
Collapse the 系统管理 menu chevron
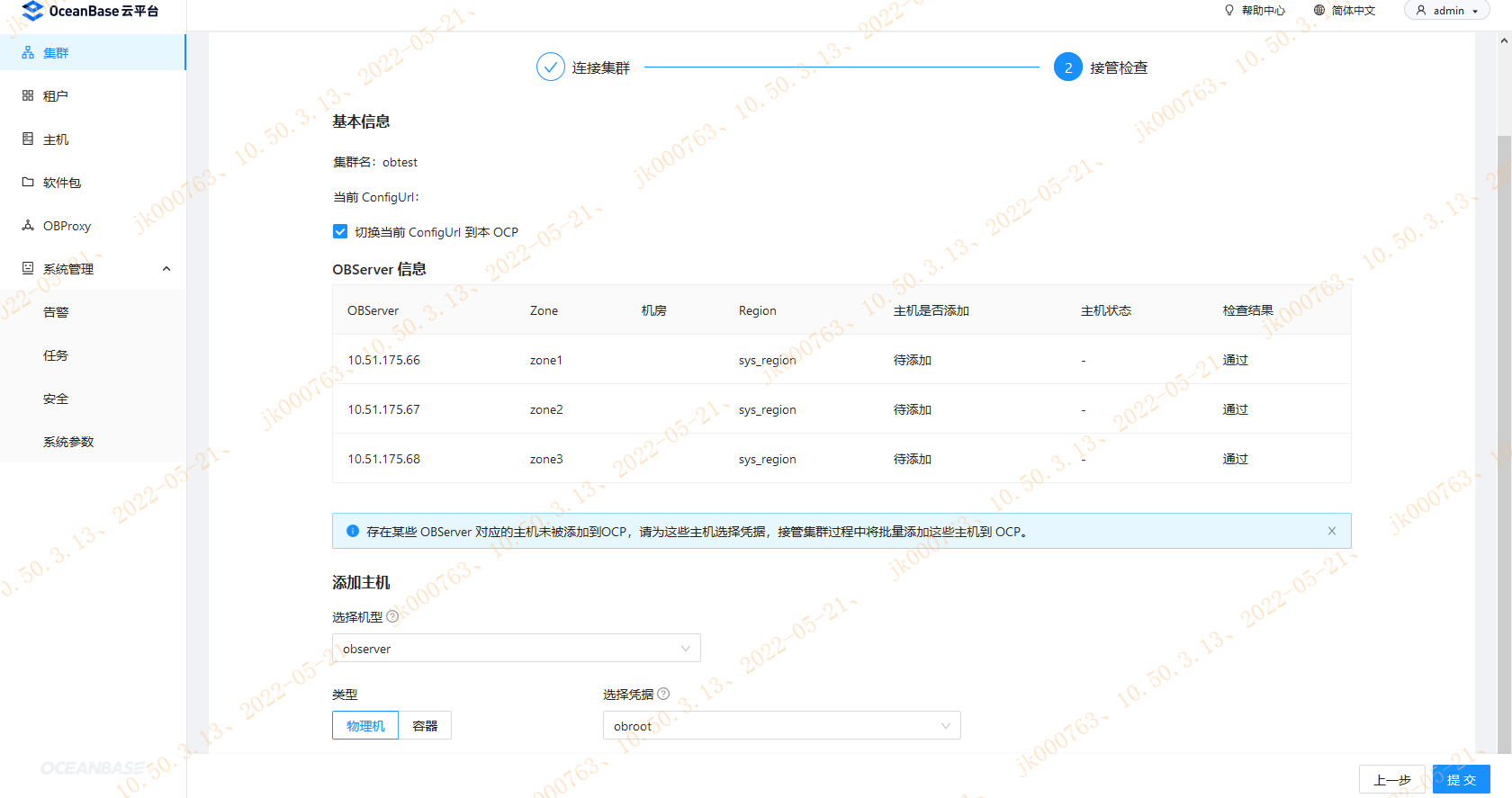point(166,268)
